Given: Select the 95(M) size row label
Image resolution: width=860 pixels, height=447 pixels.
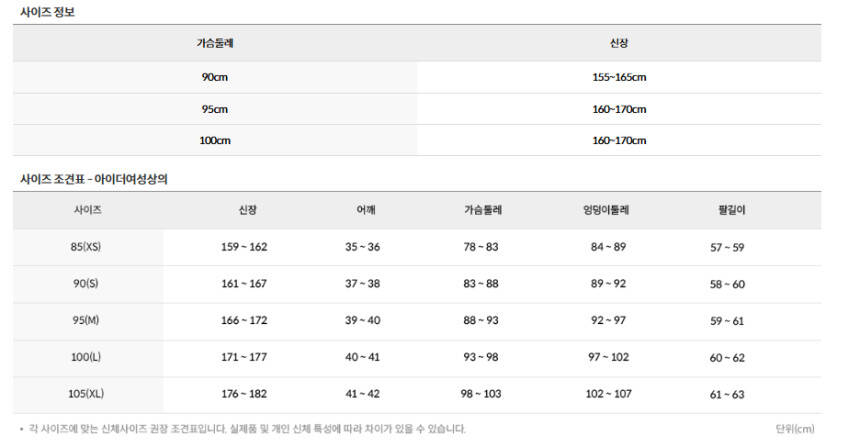Looking at the screenshot, I should pos(86,321).
